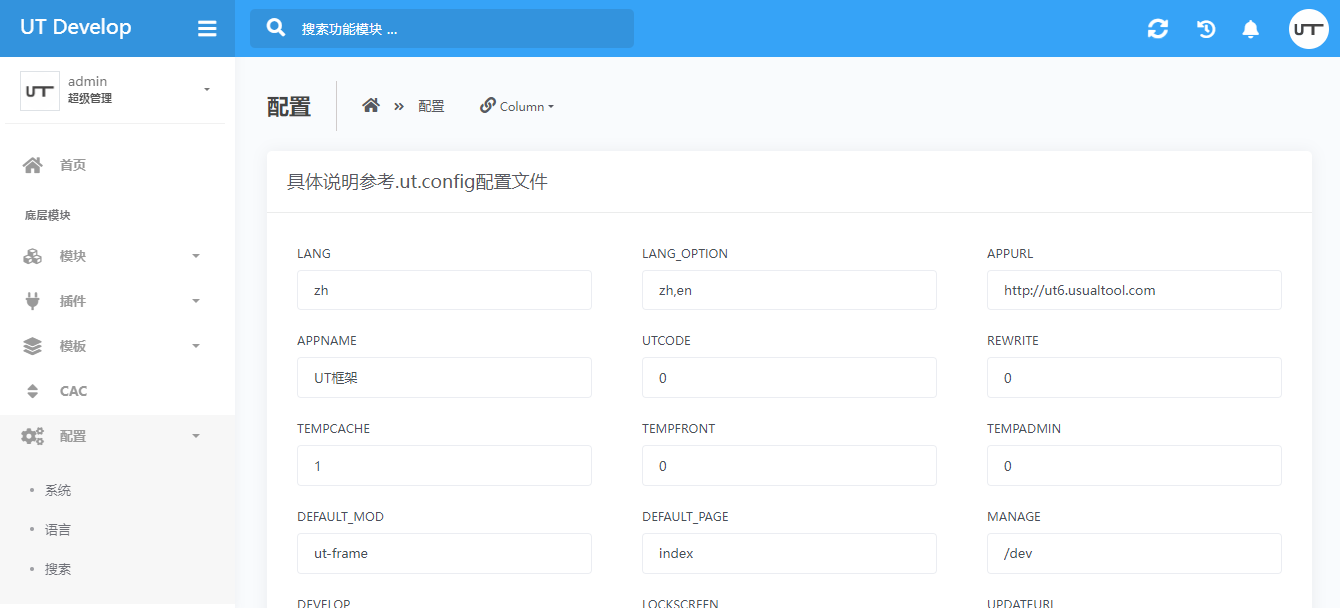Click the refresh icon in top bar

click(1158, 29)
